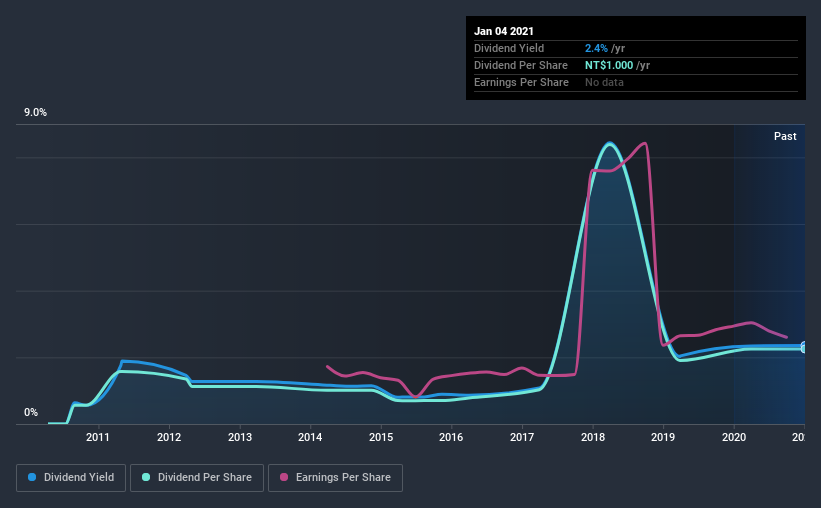821x508 pixels.
Task: Click the 2016 x-axis label
Action: point(451,437)
